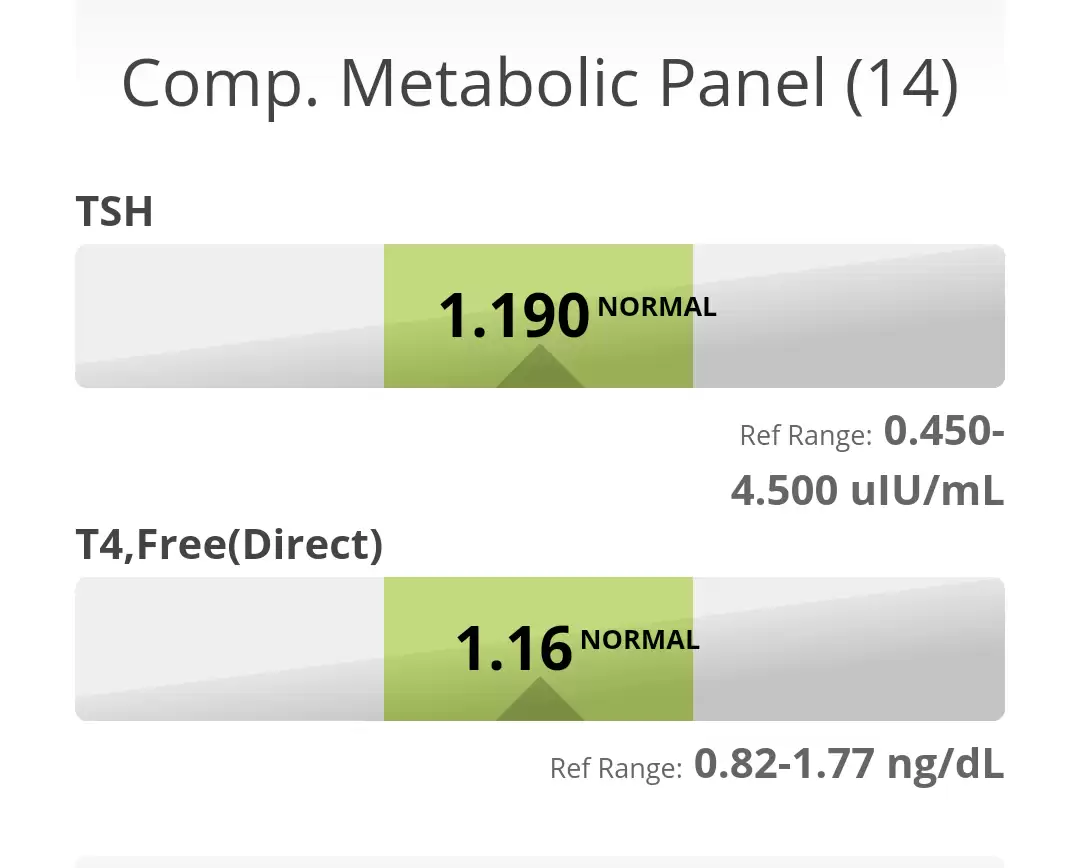Click the left gray zone of T4 bar

pos(229,649)
